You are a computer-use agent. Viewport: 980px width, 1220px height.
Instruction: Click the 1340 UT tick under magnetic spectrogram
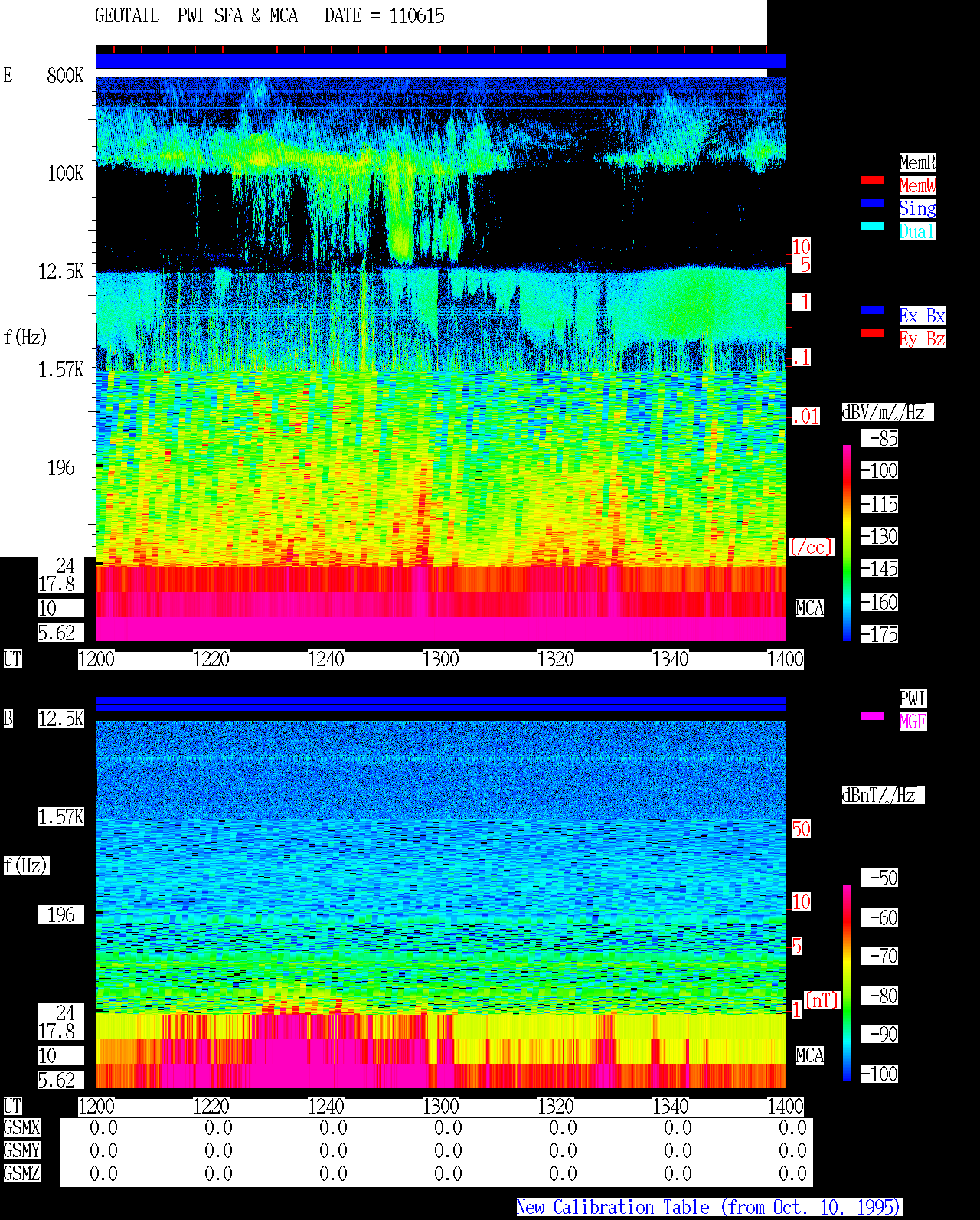(x=670, y=1107)
